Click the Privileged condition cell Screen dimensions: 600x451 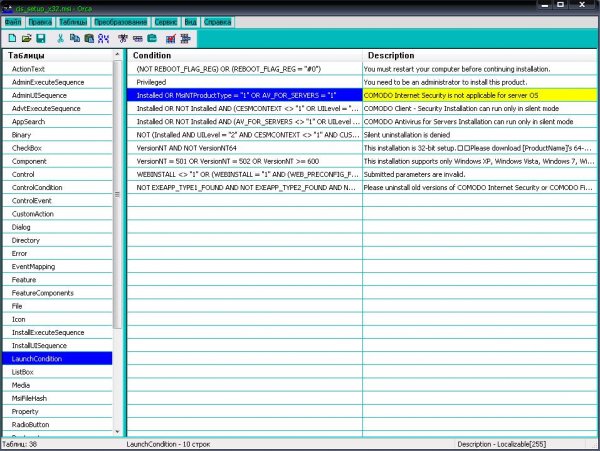[x=244, y=82]
